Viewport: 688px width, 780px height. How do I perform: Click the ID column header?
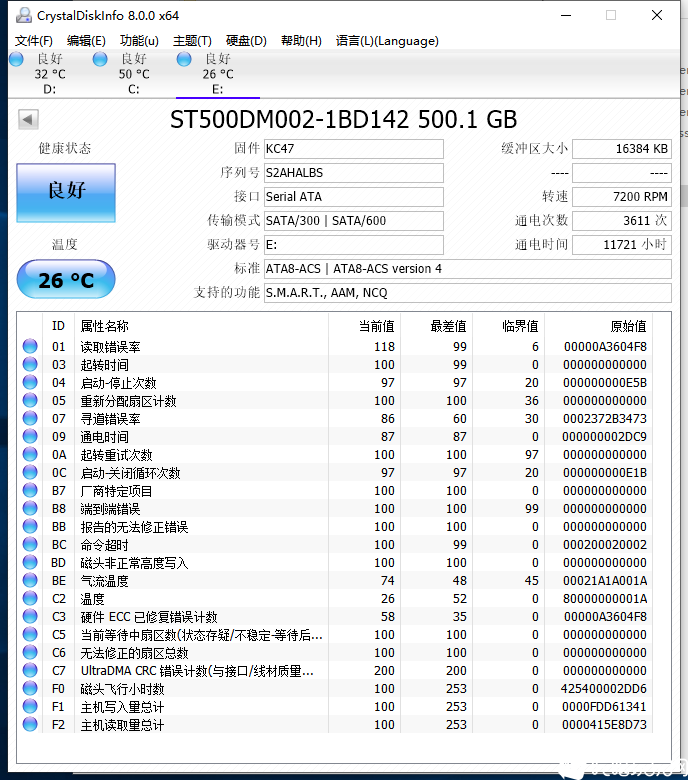tap(59, 326)
